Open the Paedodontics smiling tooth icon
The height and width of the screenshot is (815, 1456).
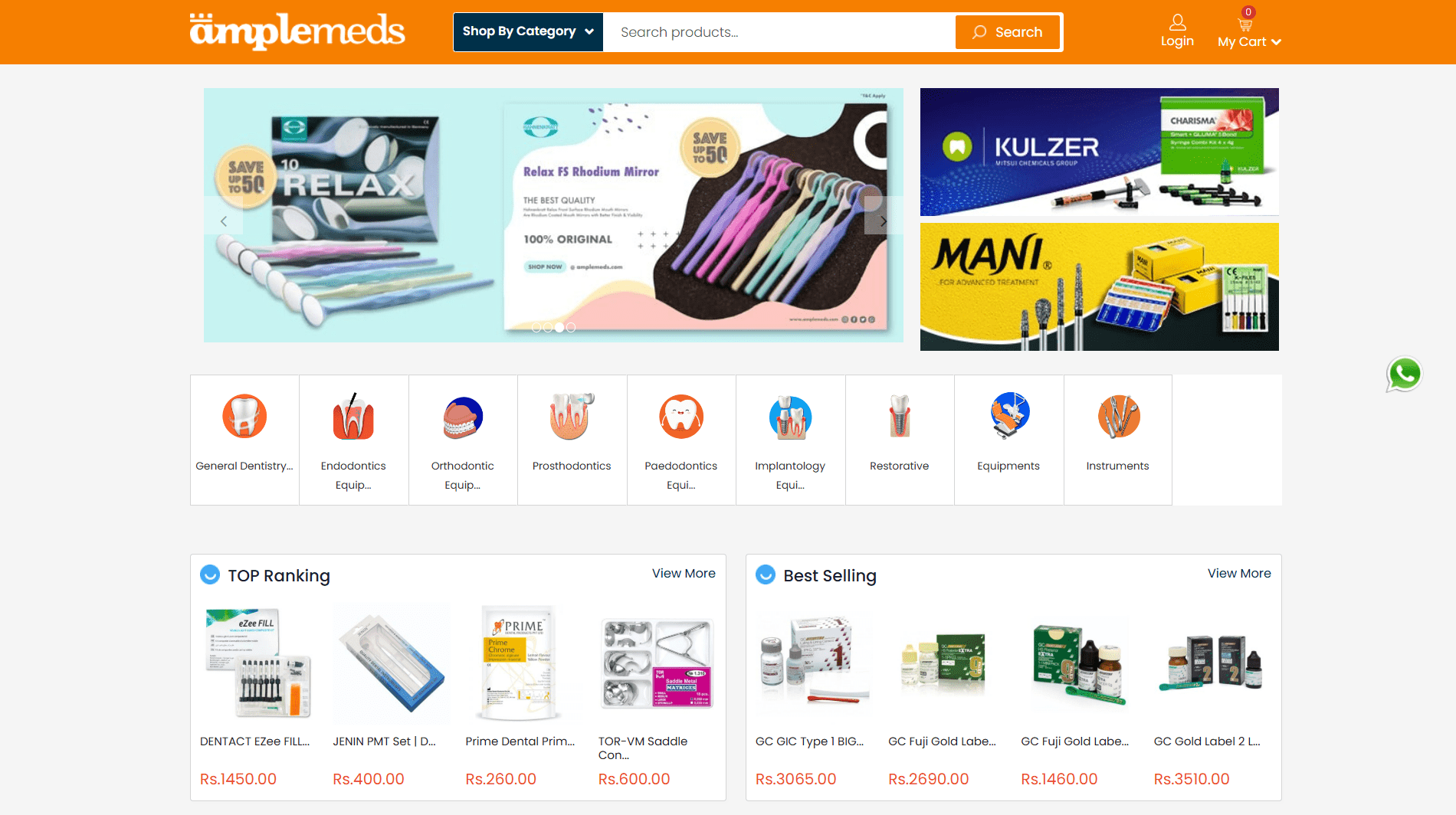point(681,417)
